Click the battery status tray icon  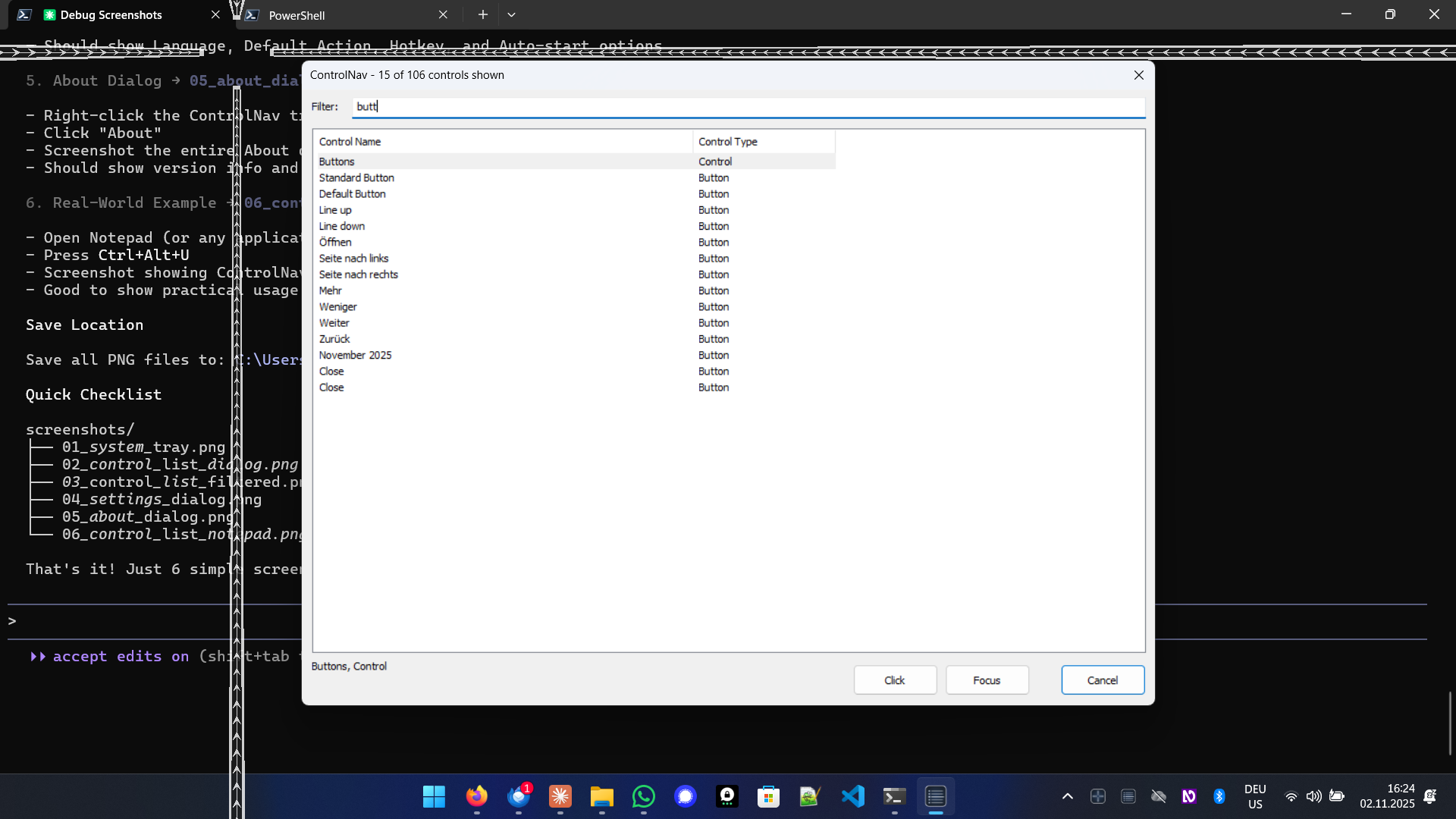[1338, 798]
